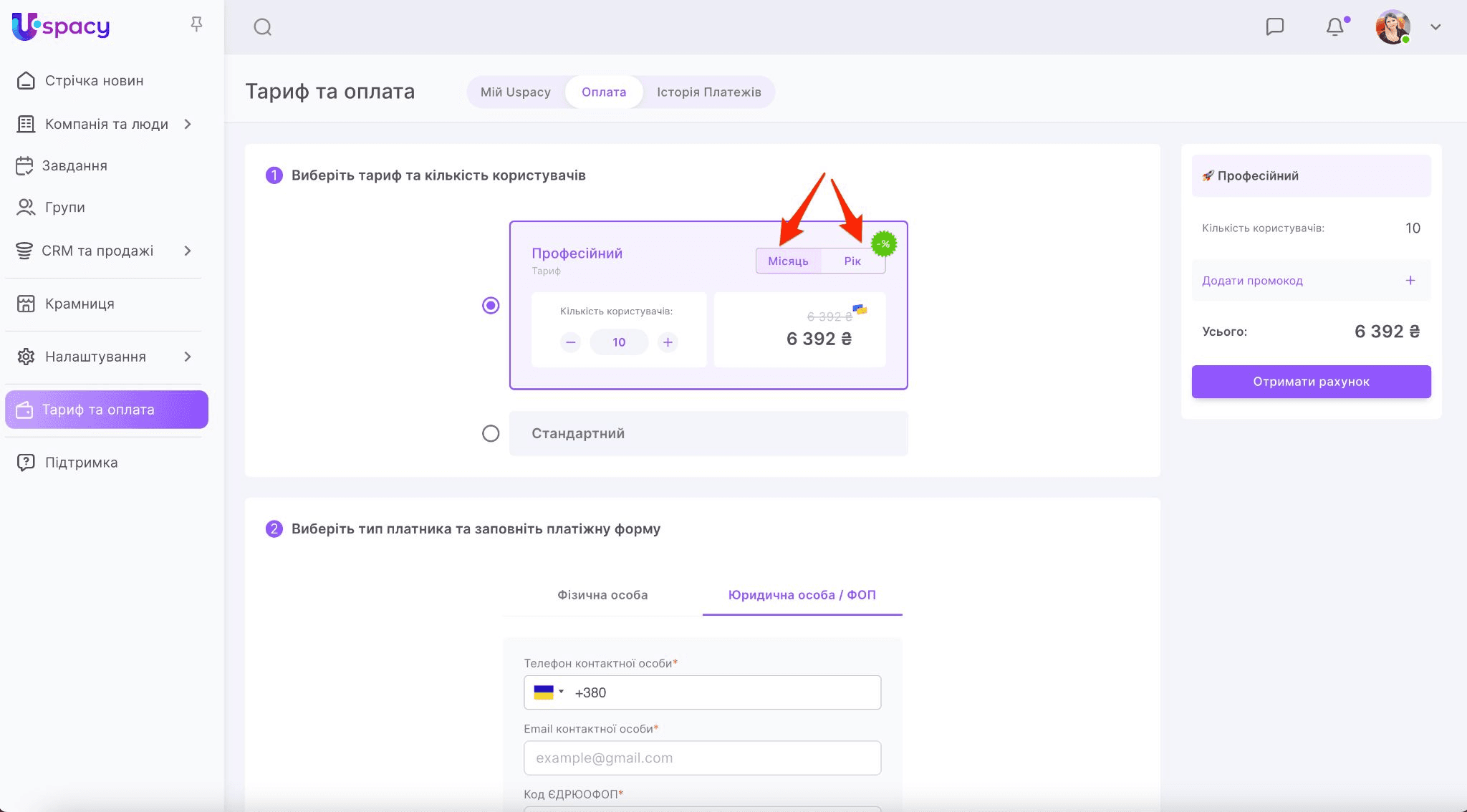This screenshot has height=812, width=1467.
Task: Select the Стандартний plan radio button
Action: [491, 433]
